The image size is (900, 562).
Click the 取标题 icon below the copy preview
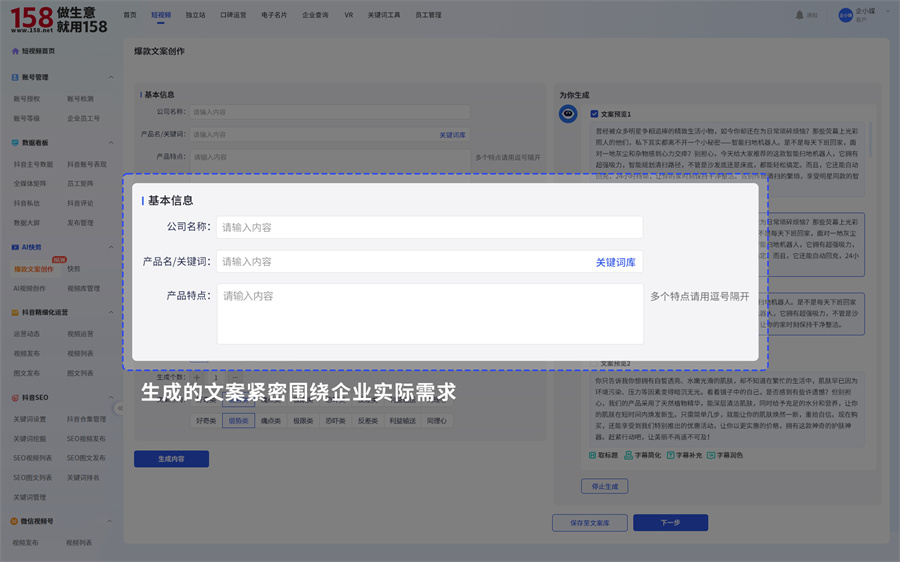click(593, 455)
